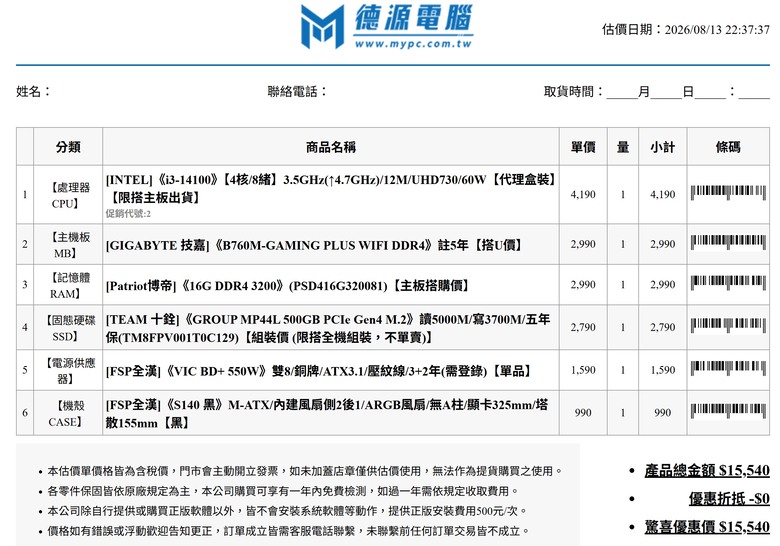Click the 1,590 unit price for the FSP power supply

[x=583, y=370]
